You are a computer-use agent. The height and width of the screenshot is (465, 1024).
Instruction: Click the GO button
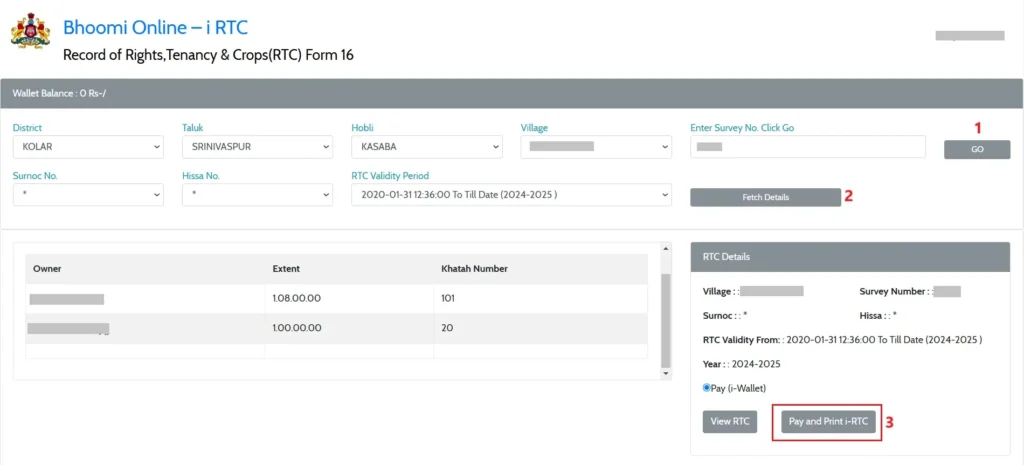[x=977, y=149]
